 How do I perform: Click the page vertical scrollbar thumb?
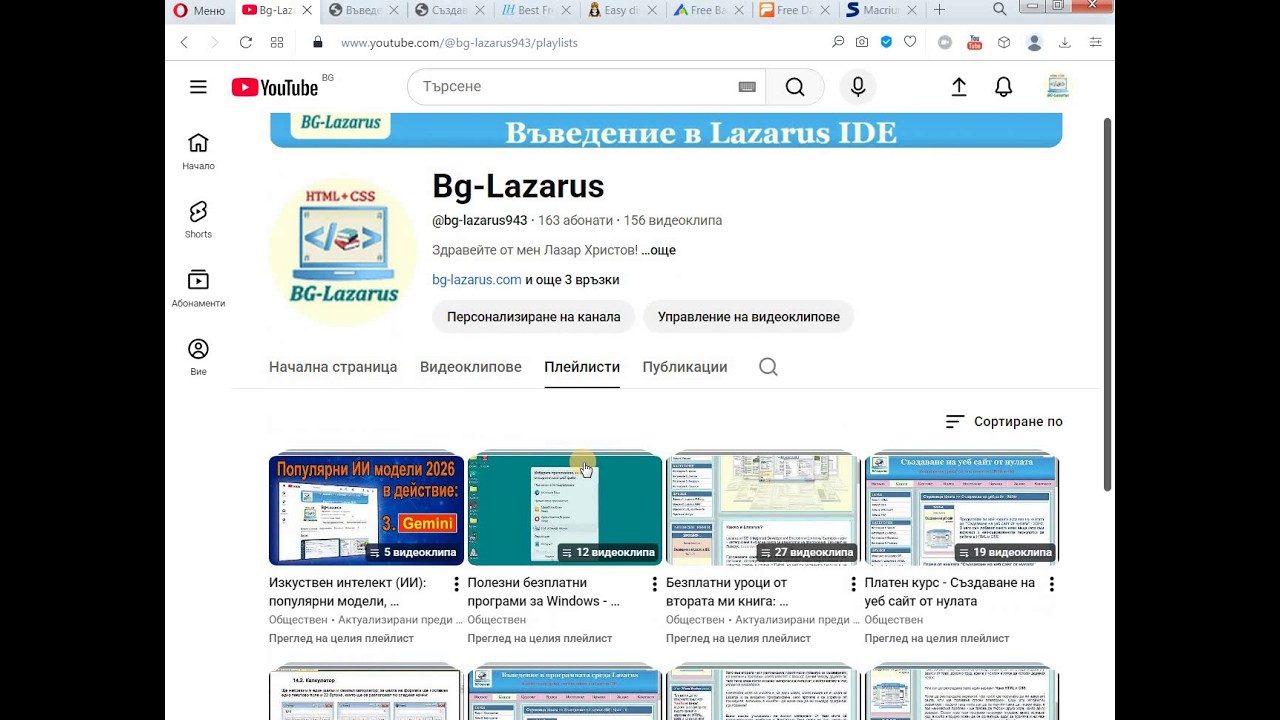(x=1107, y=304)
